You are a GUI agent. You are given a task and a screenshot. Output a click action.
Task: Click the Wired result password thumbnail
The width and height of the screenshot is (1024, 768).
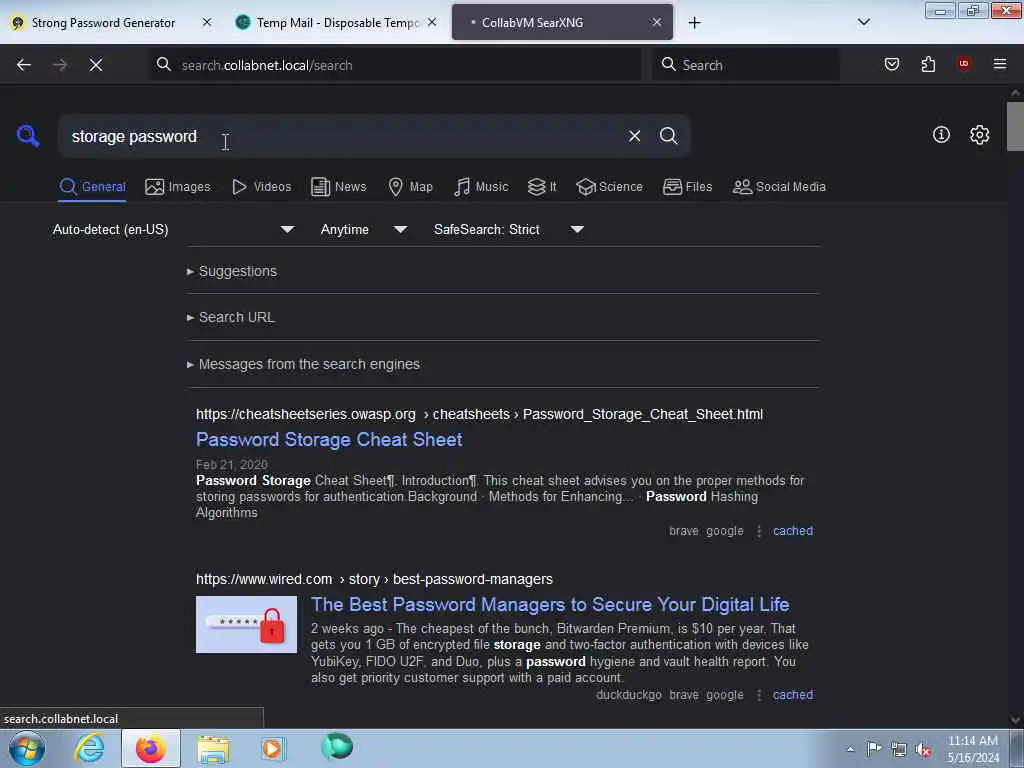pos(246,624)
